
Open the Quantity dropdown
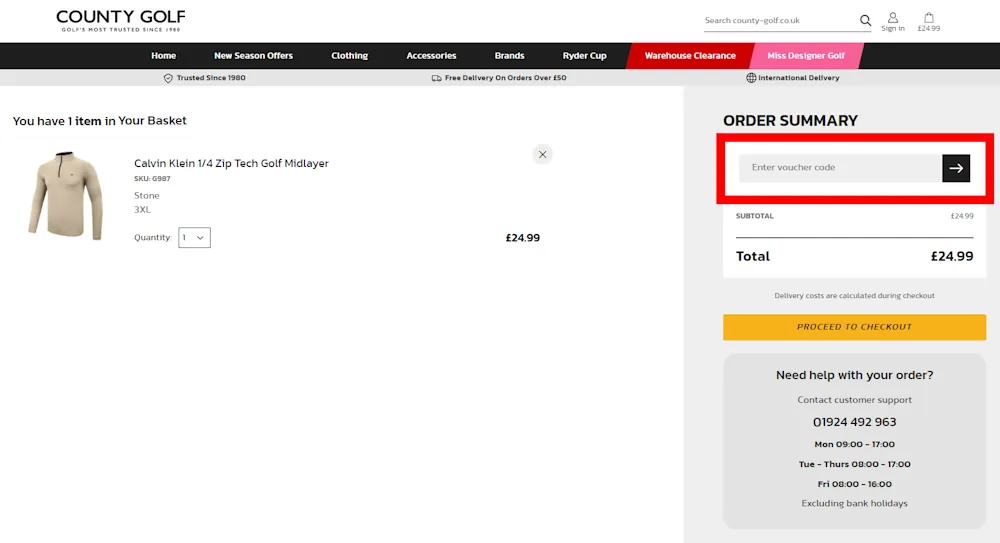195,237
